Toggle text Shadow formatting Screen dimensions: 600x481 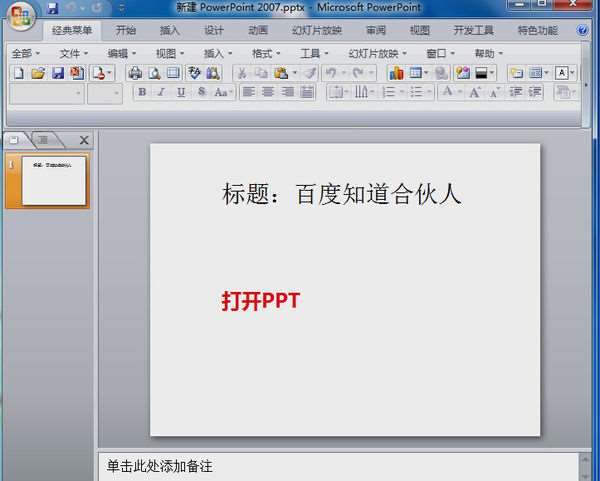(x=201, y=92)
